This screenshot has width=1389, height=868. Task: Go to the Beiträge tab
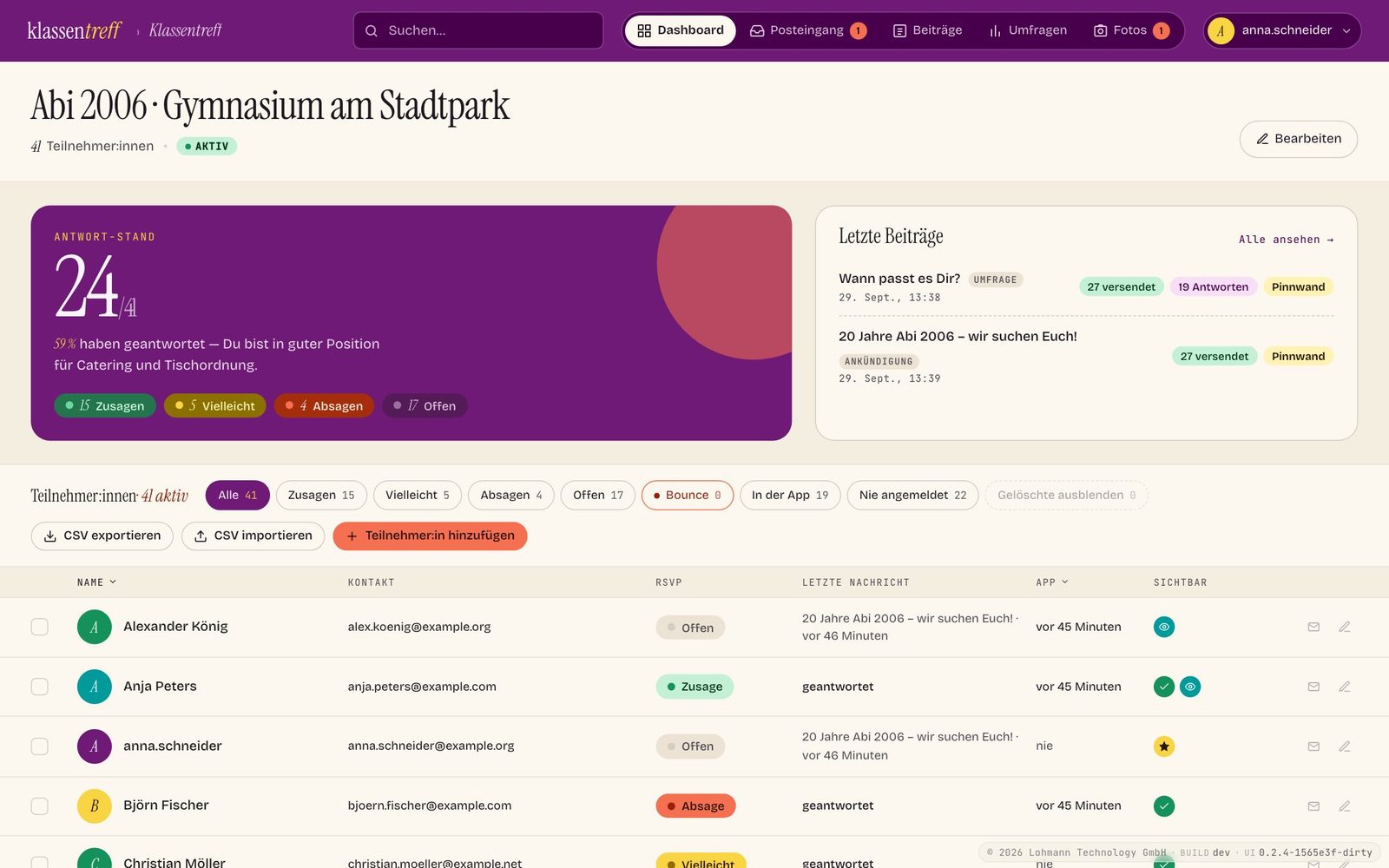coord(927,30)
